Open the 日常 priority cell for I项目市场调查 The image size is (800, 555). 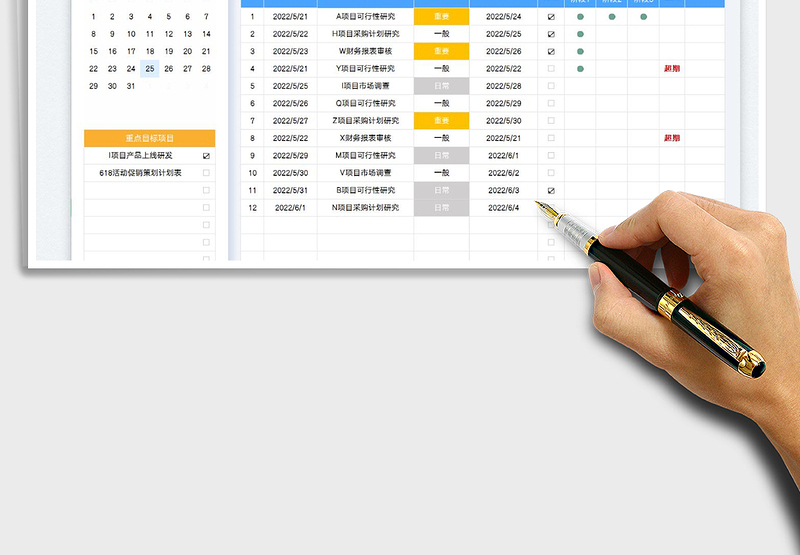441,86
